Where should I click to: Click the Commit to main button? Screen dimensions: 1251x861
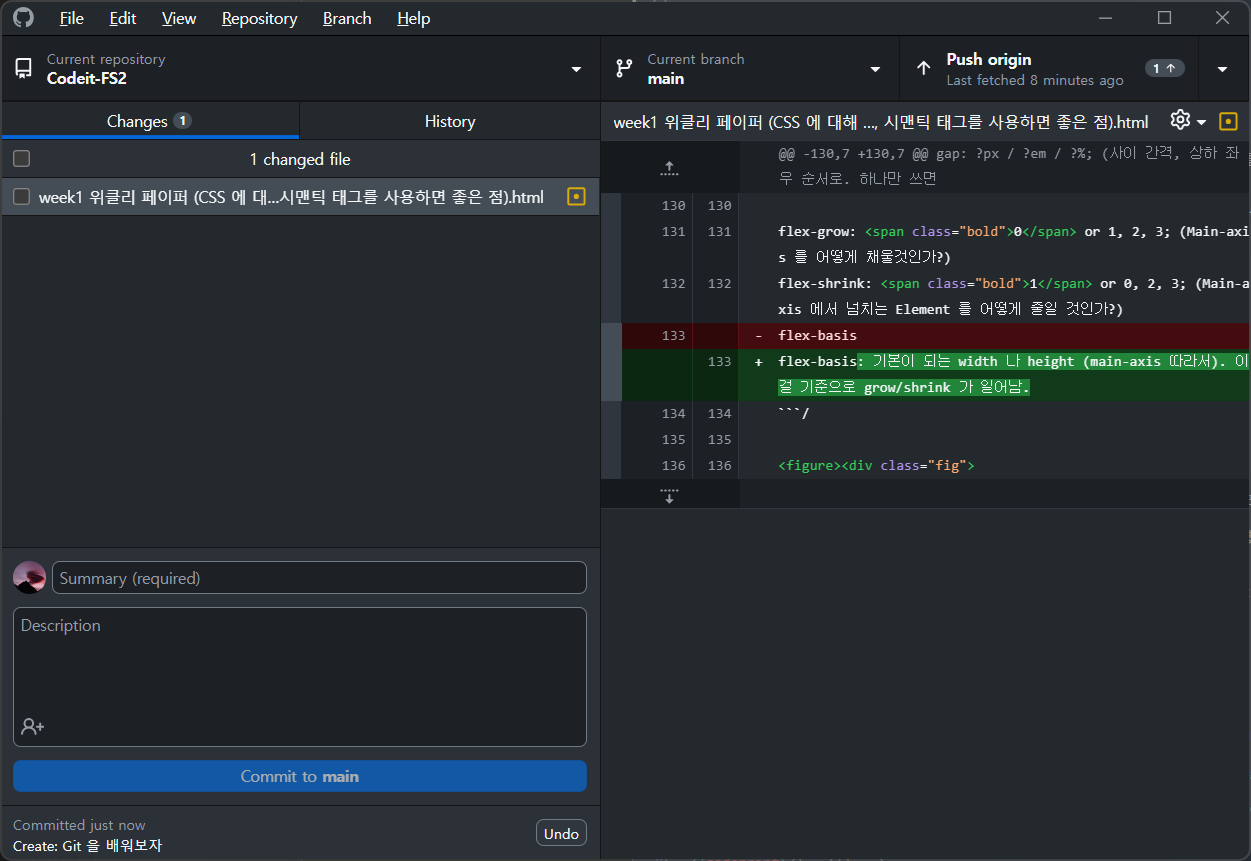click(300, 776)
